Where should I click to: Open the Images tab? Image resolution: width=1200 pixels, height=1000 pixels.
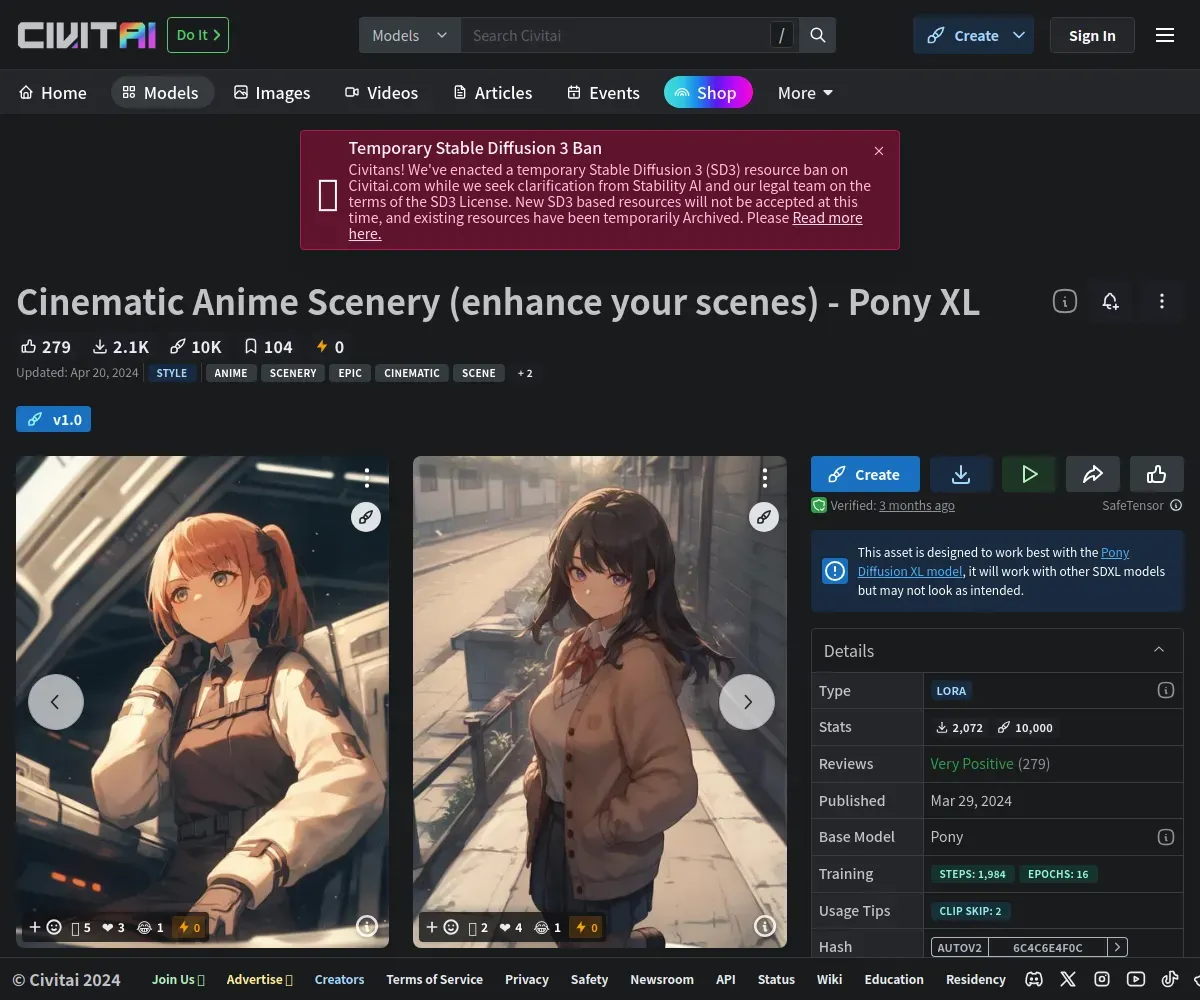point(272,93)
